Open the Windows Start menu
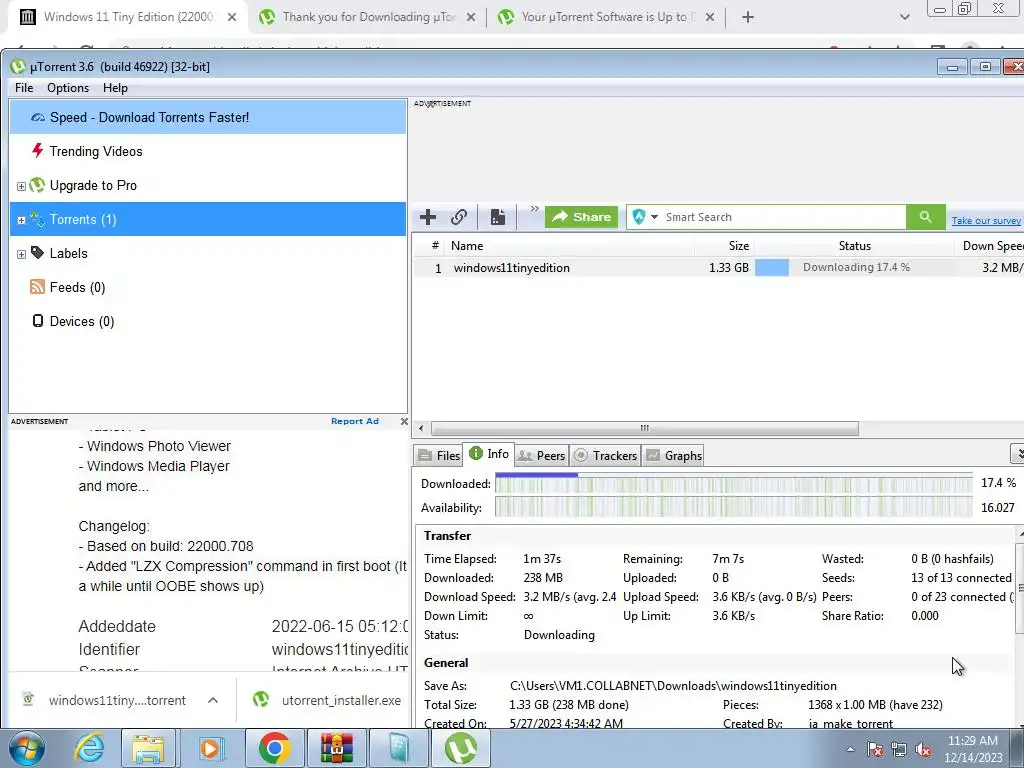The width and height of the screenshot is (1024, 768). point(26,748)
